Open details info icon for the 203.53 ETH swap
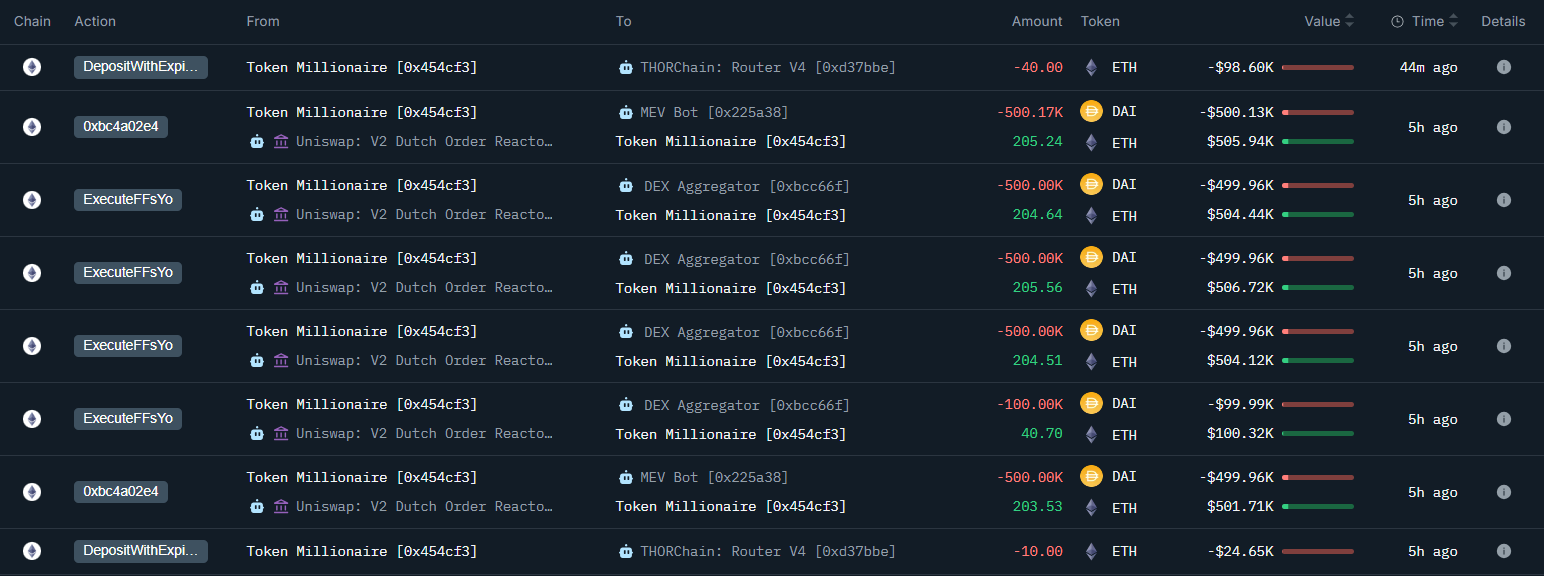The width and height of the screenshot is (1544, 576). point(1503,492)
